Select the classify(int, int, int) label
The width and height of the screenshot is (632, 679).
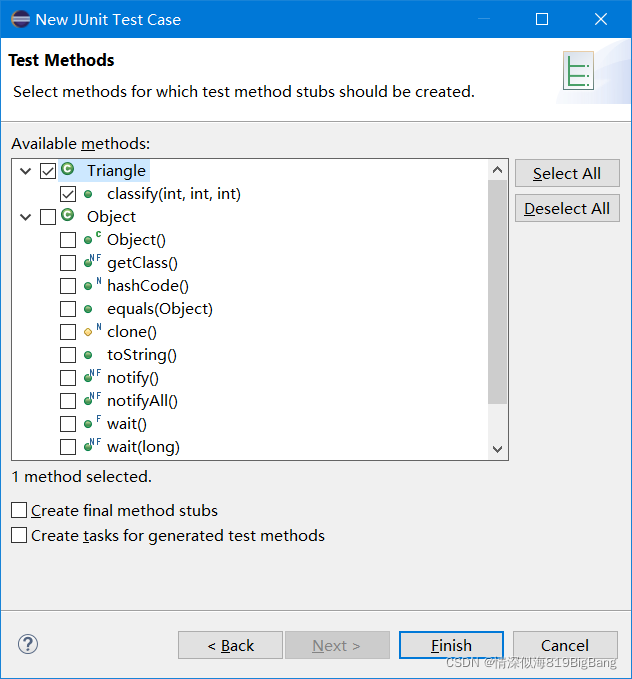(174, 194)
